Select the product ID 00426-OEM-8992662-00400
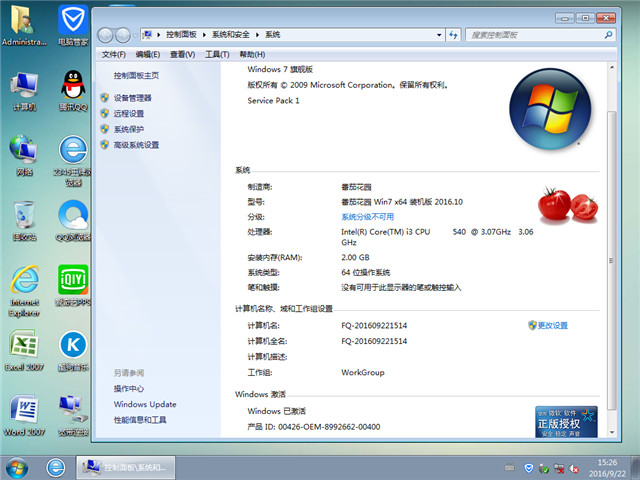The image size is (640, 480). pos(329,427)
